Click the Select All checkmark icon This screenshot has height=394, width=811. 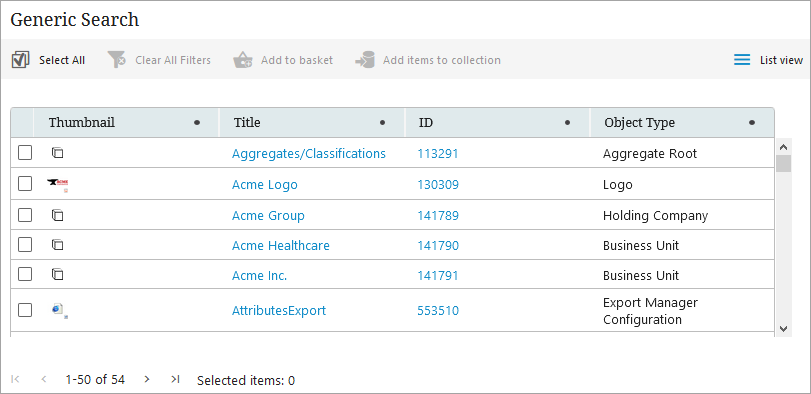pyautogui.click(x=20, y=60)
